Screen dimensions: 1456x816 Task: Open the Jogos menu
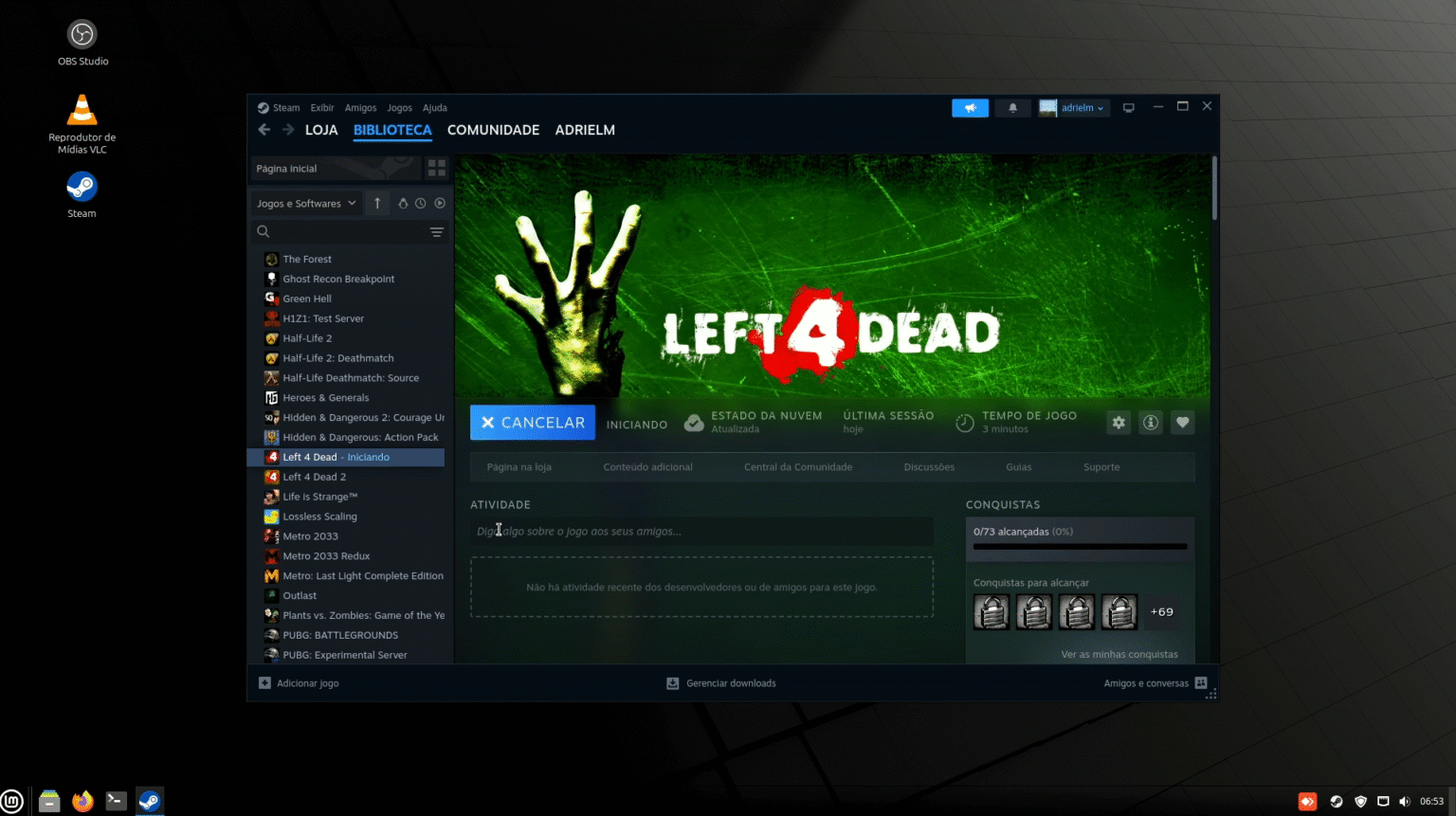399,108
